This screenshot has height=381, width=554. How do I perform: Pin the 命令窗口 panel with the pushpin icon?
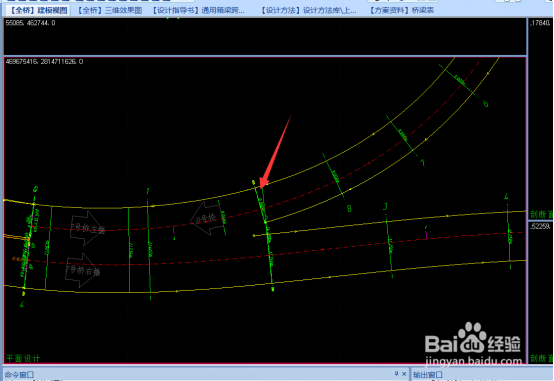[x=396, y=374]
